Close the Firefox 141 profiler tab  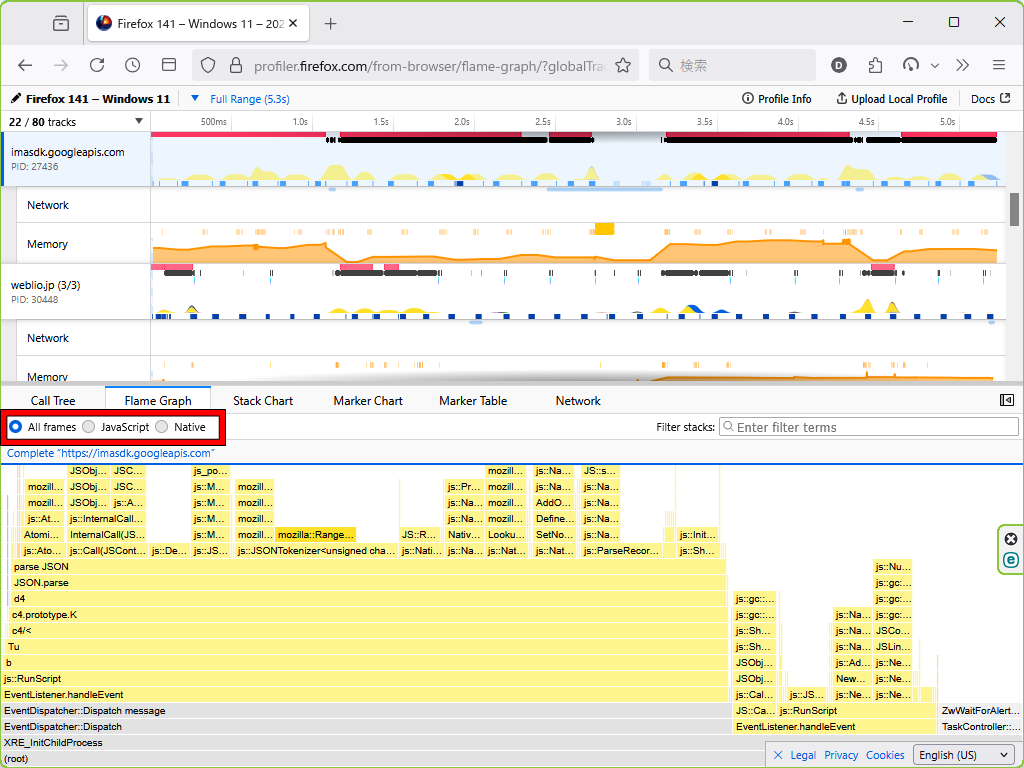(293, 24)
